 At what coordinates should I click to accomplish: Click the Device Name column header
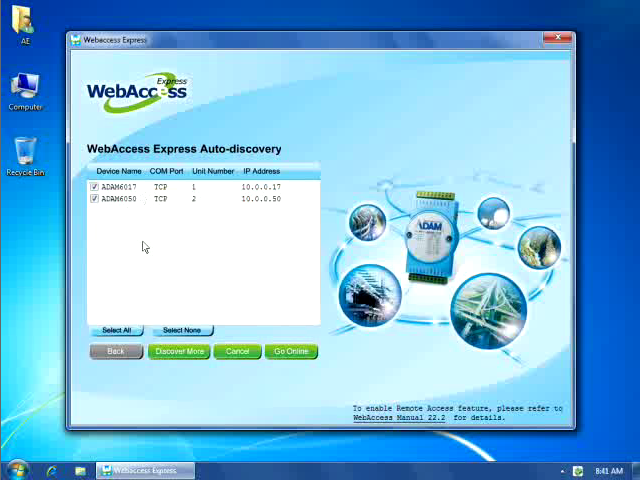pyautogui.click(x=119, y=171)
